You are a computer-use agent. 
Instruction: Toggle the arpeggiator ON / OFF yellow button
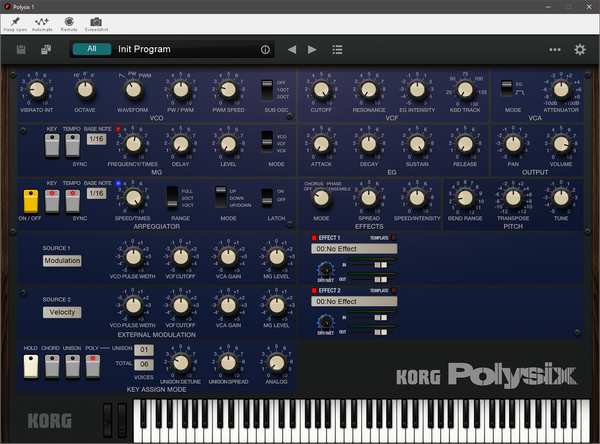[x=31, y=201]
